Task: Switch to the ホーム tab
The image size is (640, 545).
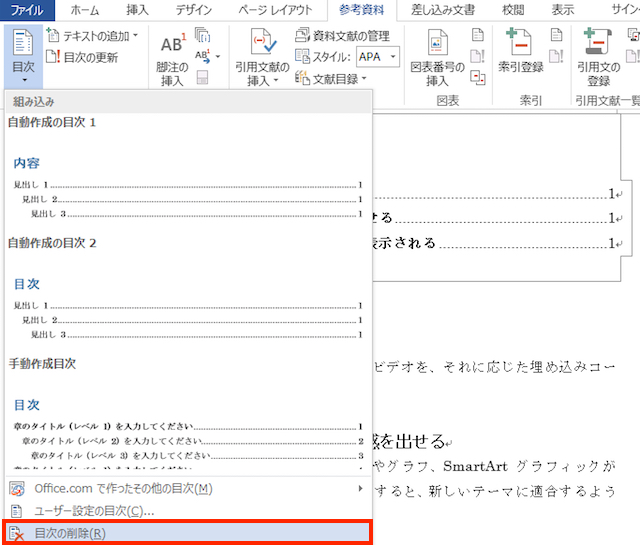Action: pos(84,10)
